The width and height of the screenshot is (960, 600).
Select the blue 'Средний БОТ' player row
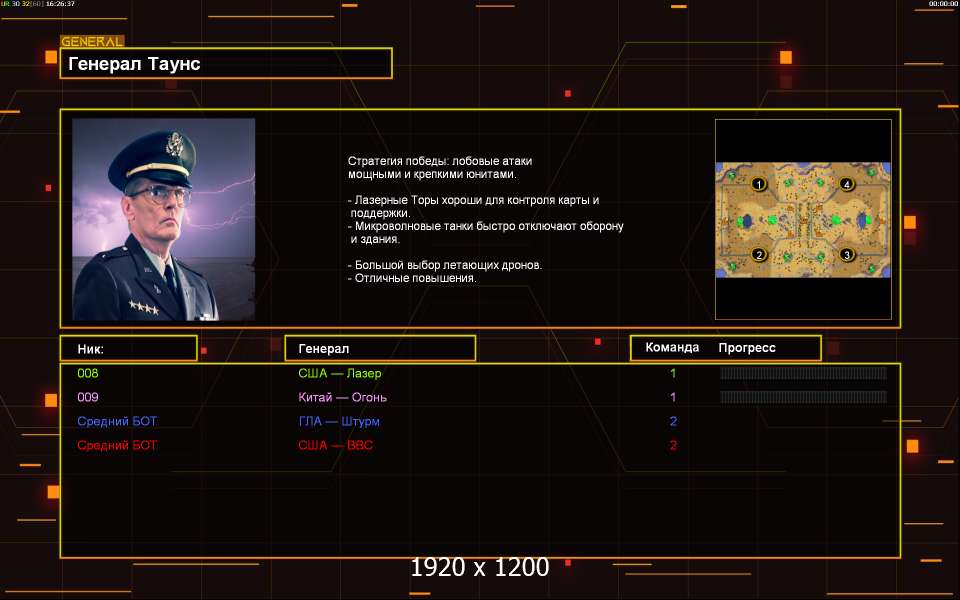click(117, 421)
